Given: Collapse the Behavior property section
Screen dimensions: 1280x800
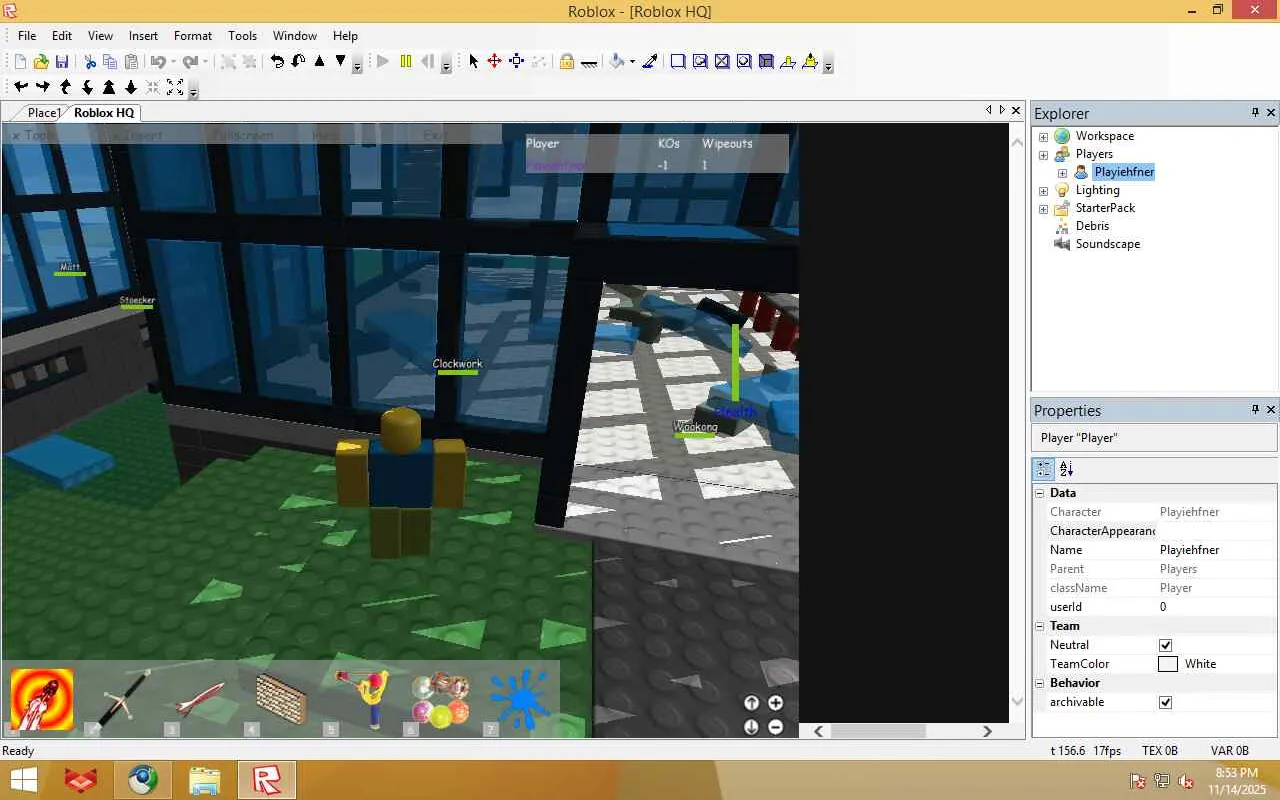Looking at the screenshot, I should 1040,683.
